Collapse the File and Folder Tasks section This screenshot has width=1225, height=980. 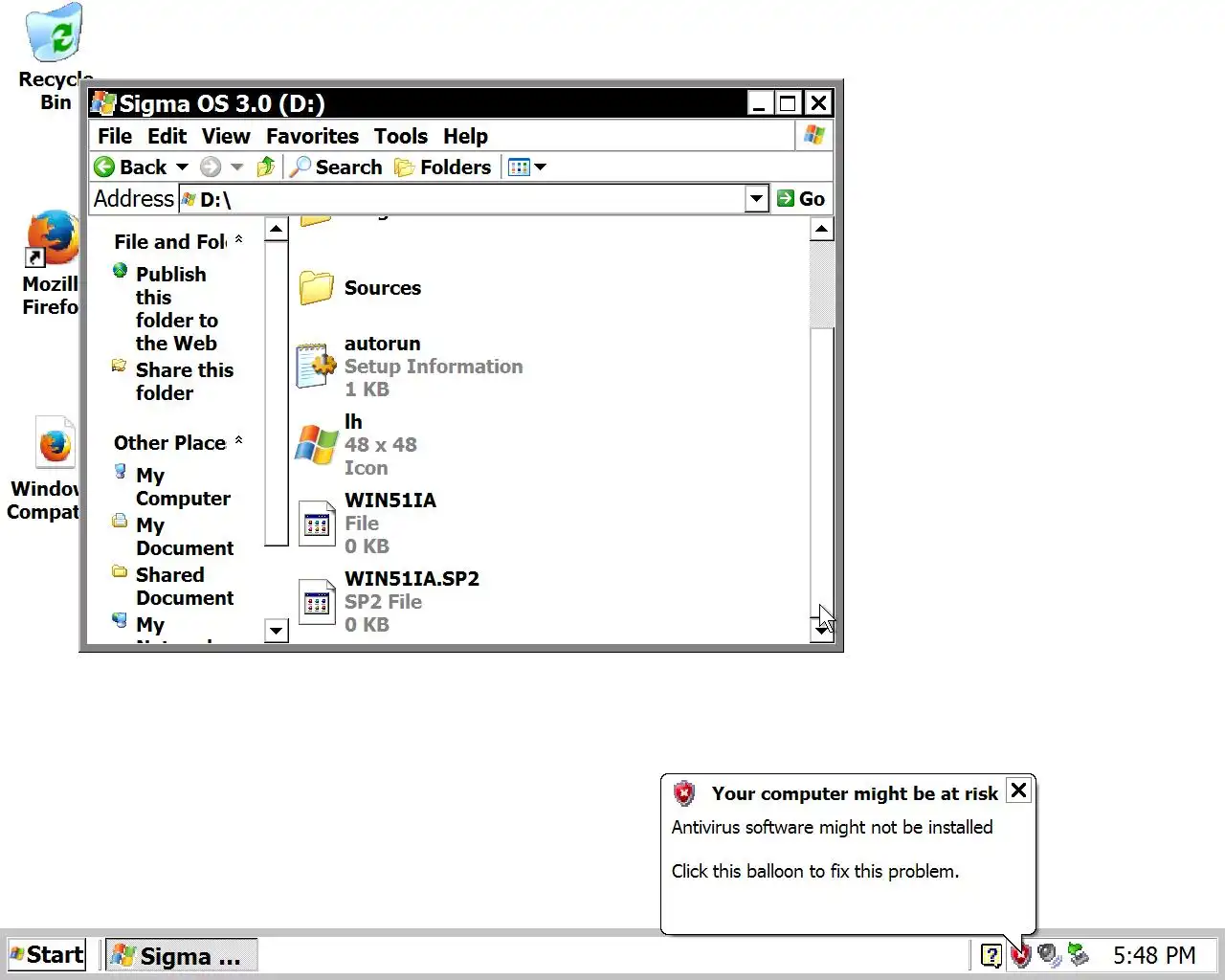[238, 240]
